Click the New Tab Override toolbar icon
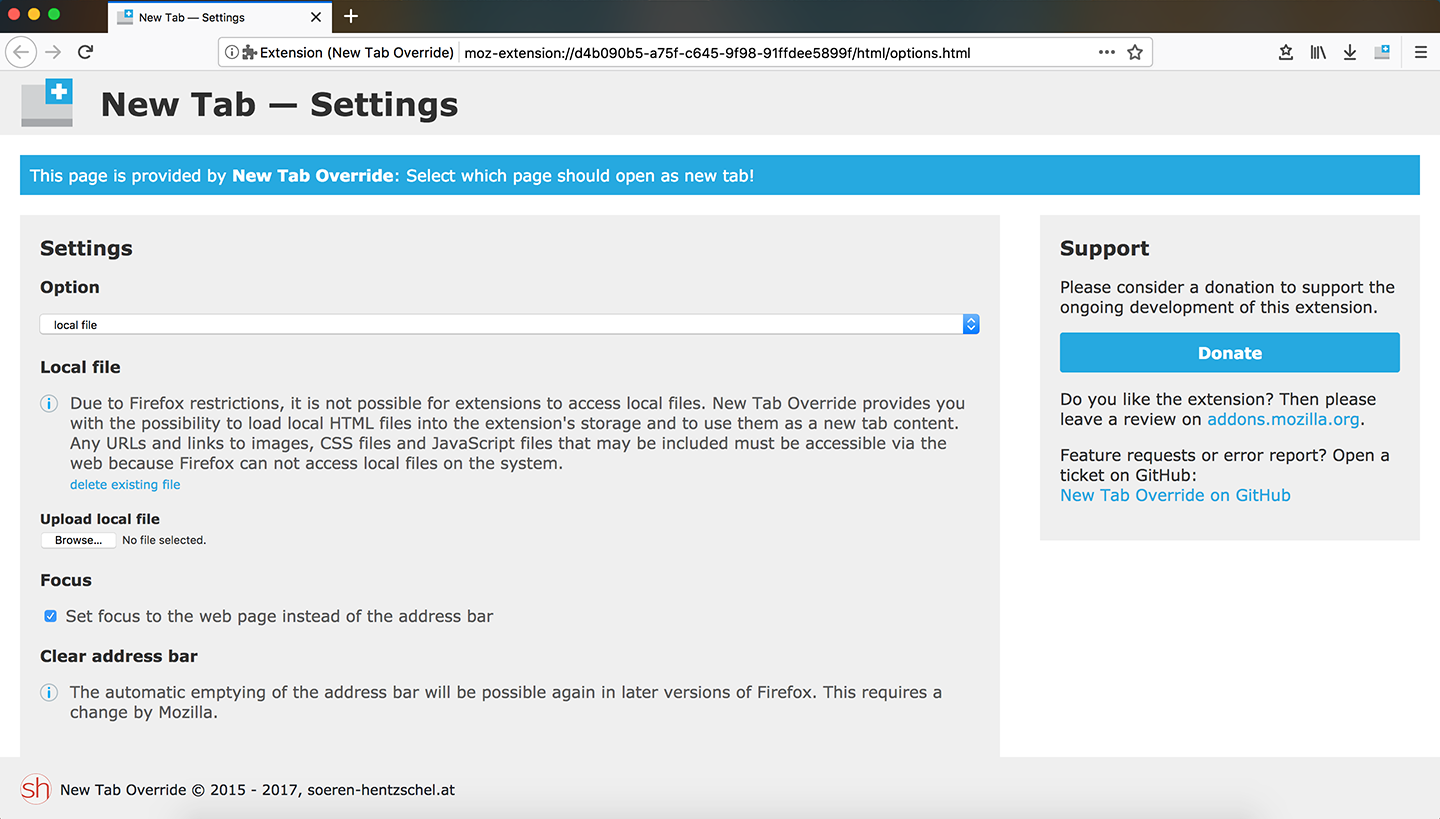The height and width of the screenshot is (819, 1440). click(1382, 52)
